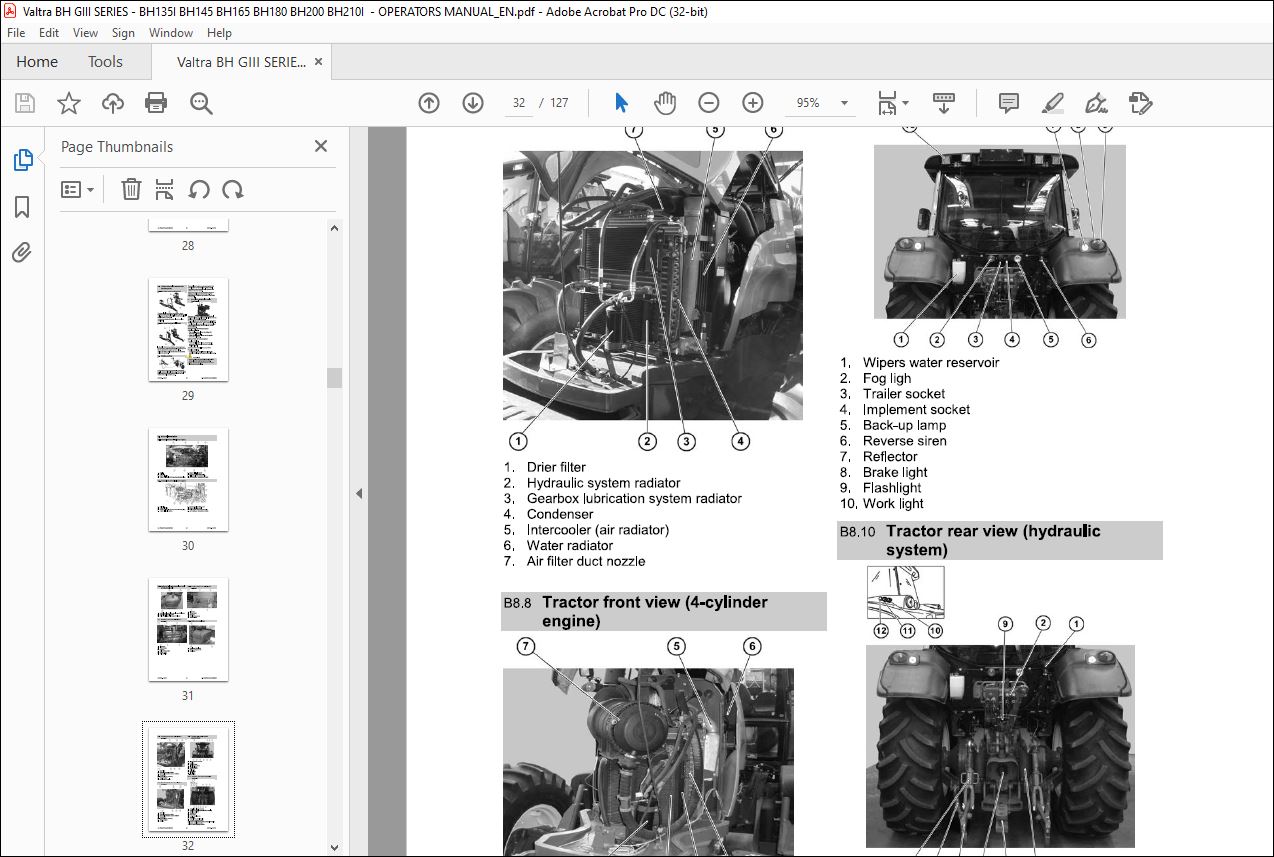The height and width of the screenshot is (857, 1274).
Task: Click the sign document icon
Action: tap(1096, 103)
